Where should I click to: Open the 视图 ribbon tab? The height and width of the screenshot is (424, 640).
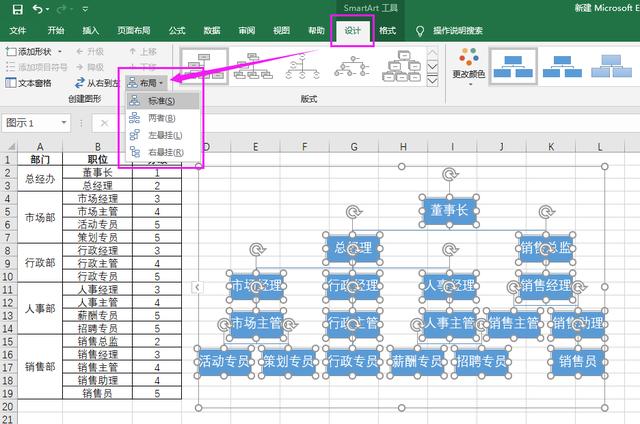(281, 31)
